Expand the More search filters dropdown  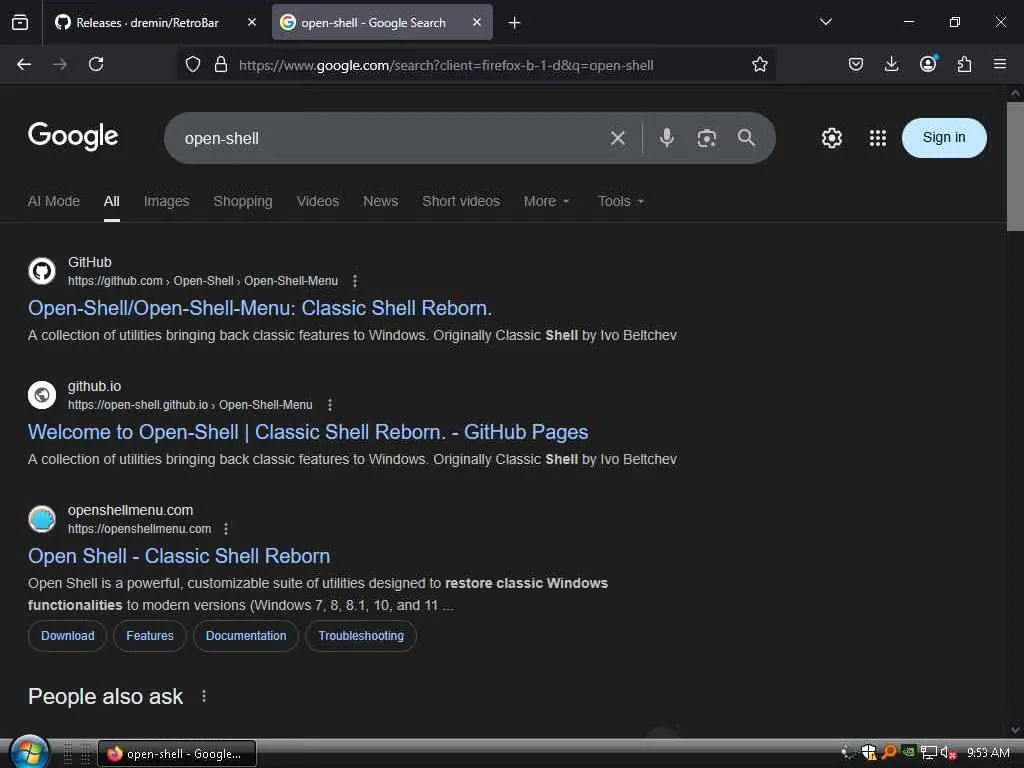click(x=546, y=201)
